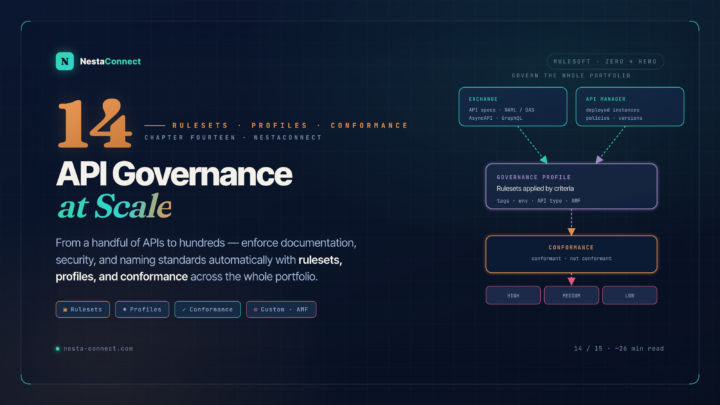
Task: Select the Custom AMF tag pill
Action: pyautogui.click(x=281, y=309)
